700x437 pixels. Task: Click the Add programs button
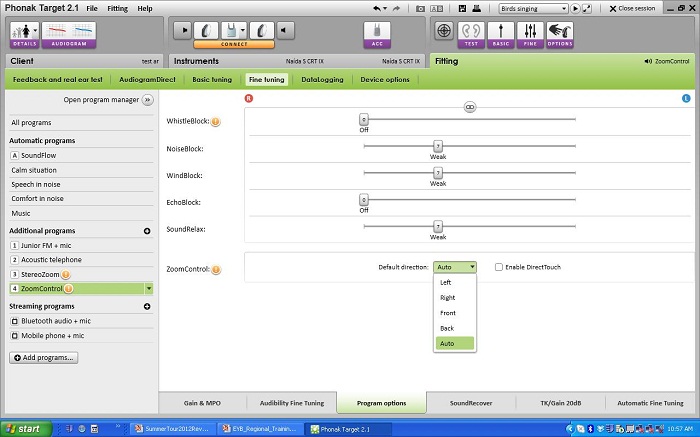tap(44, 358)
